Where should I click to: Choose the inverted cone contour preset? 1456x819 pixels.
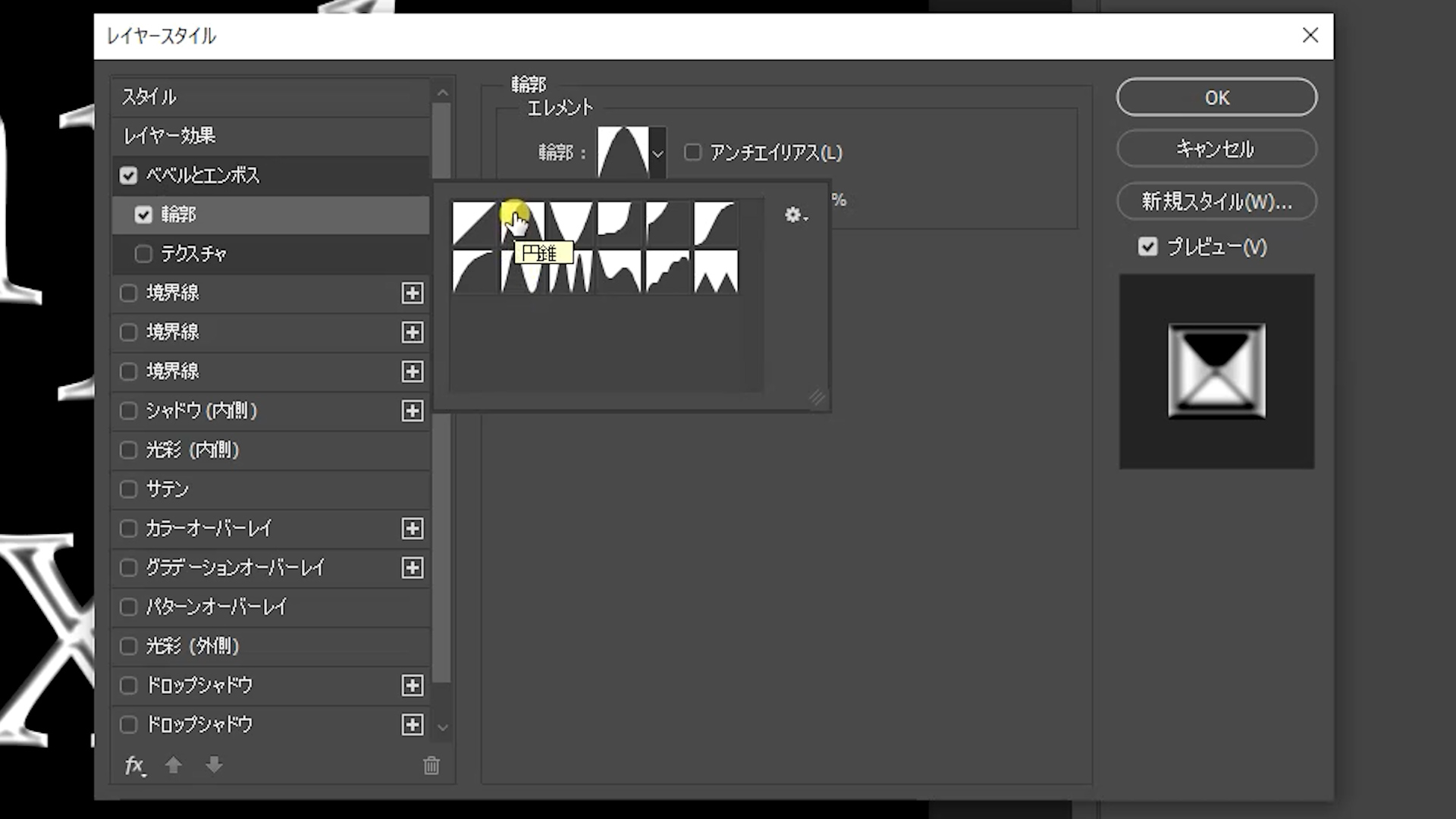coord(570,223)
